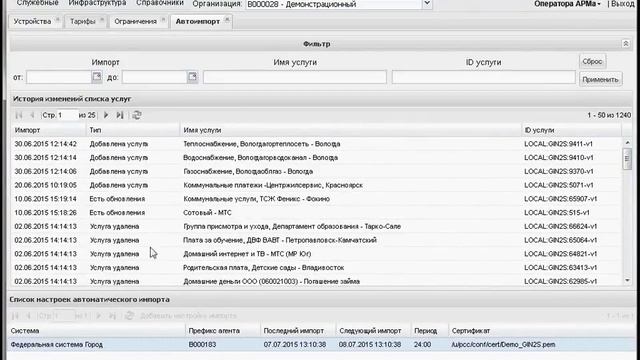
Task: Select row 'Группа присмотра и ухода' Тарко-Сале
Action: click(x=316, y=227)
